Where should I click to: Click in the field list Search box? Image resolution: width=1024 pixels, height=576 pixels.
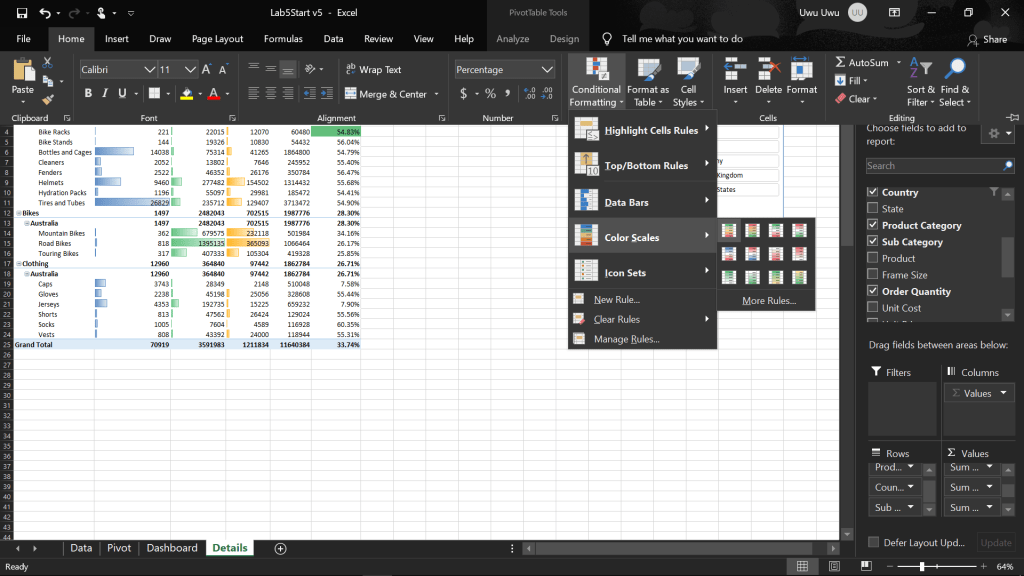pos(932,165)
